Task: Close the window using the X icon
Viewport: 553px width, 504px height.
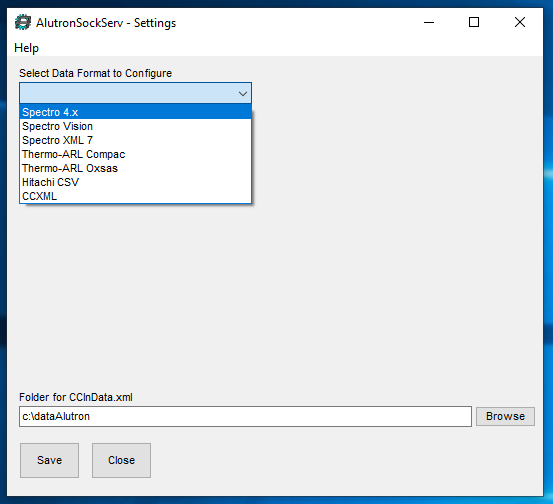Action: 519,23
